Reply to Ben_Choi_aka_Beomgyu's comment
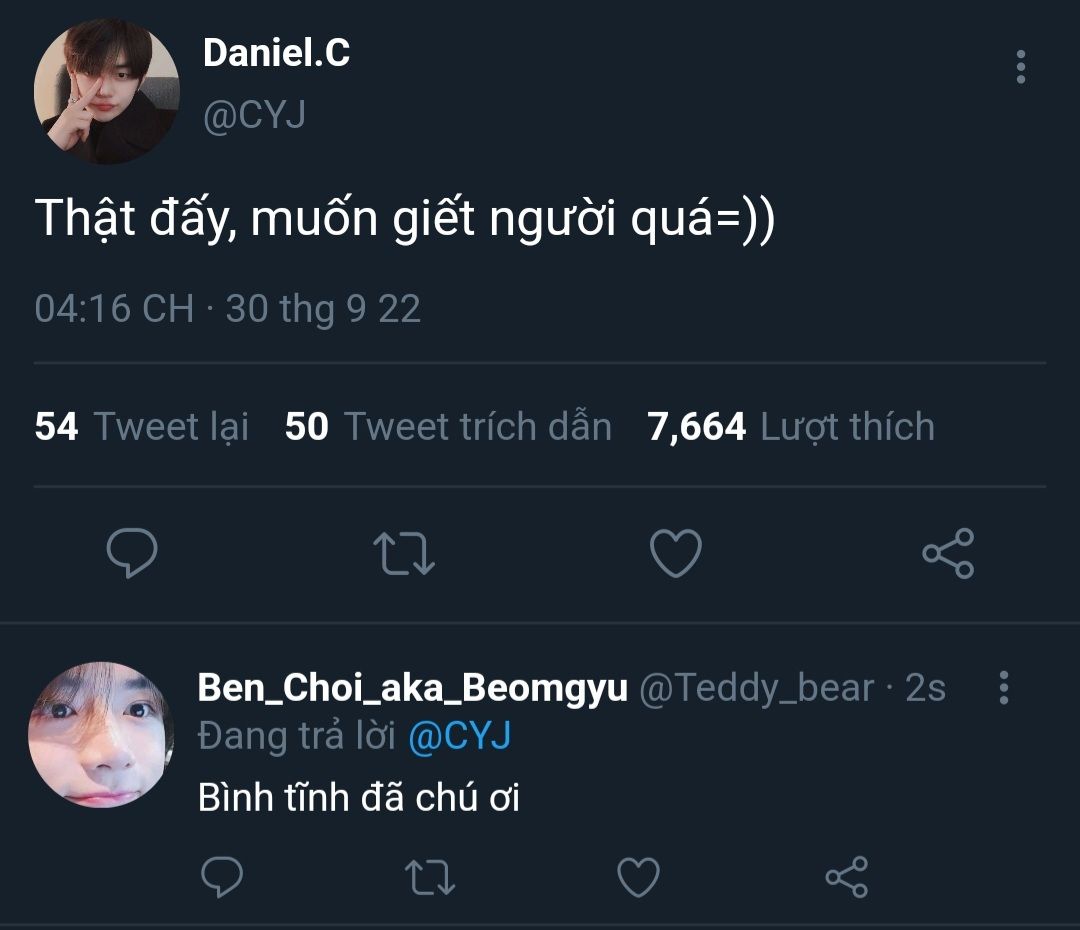Image resolution: width=1080 pixels, height=930 pixels. [x=222, y=877]
